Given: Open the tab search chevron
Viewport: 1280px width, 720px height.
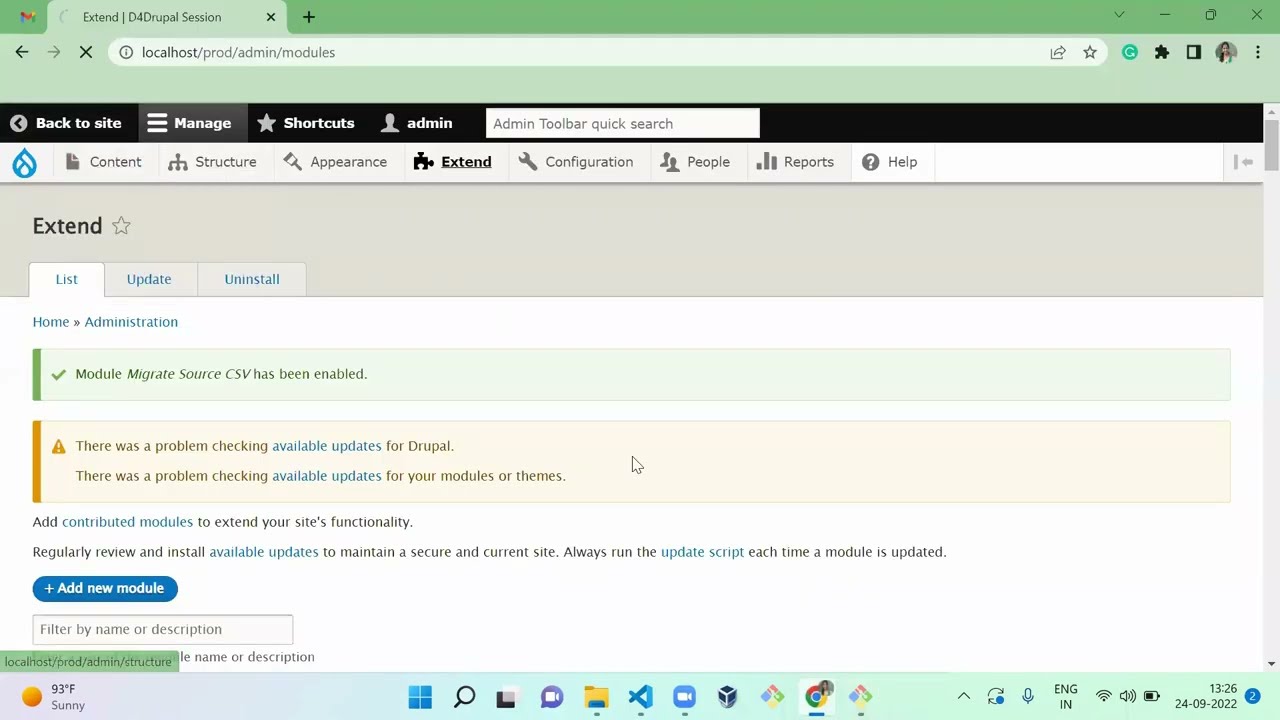Looking at the screenshot, I should [1119, 15].
